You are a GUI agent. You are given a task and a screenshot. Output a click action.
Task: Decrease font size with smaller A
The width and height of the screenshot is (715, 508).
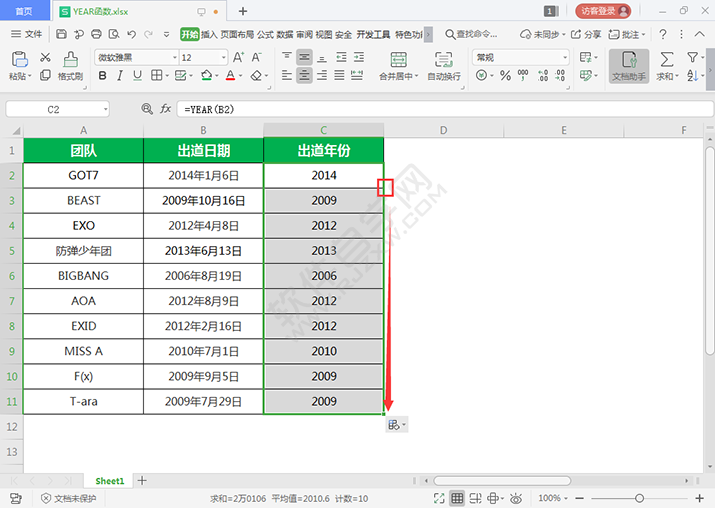coord(256,57)
